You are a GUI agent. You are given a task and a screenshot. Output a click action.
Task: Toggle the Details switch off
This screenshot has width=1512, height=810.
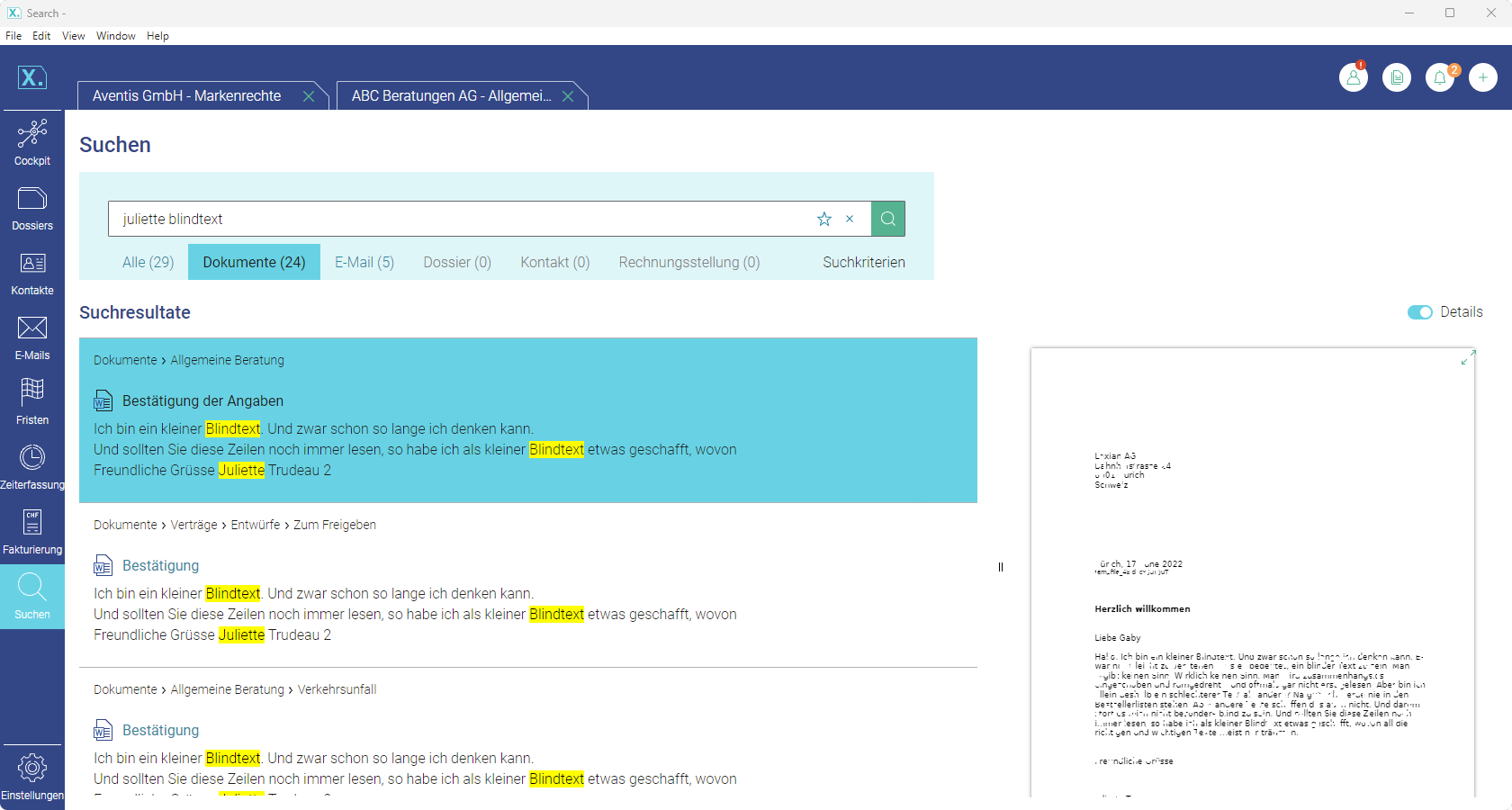[x=1419, y=312]
